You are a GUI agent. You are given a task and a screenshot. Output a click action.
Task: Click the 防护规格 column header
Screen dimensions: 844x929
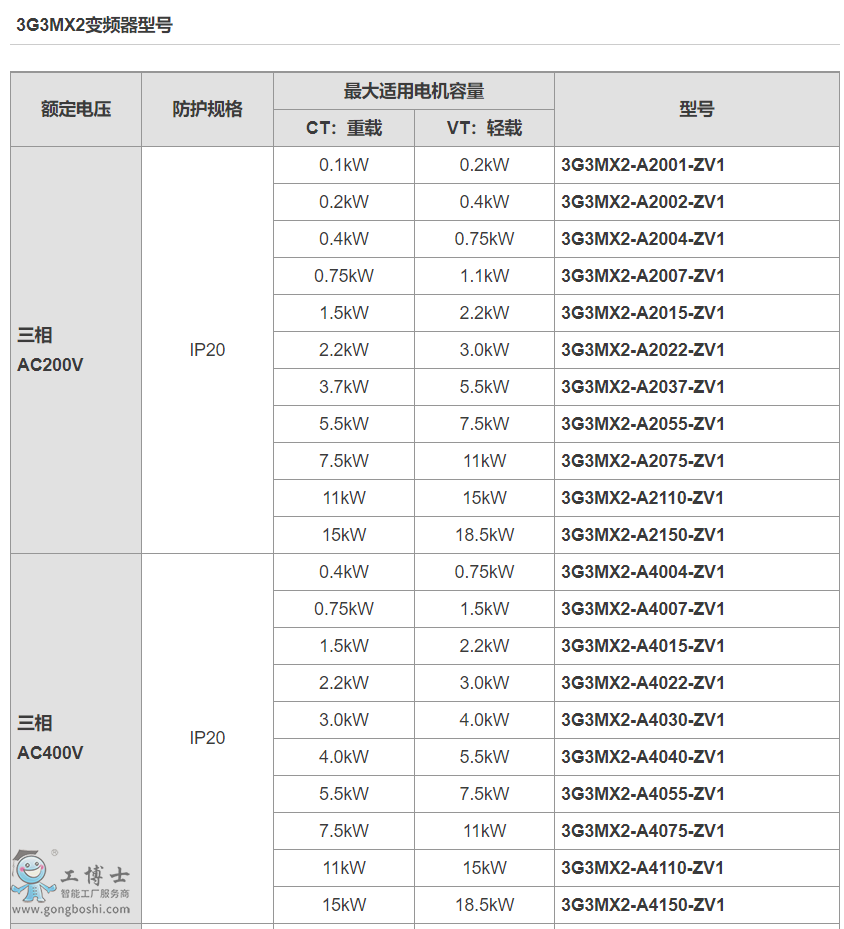coord(207,109)
